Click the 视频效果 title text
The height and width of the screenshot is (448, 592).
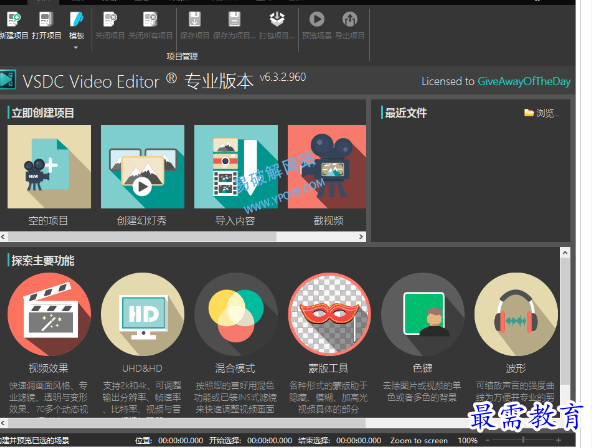48,368
